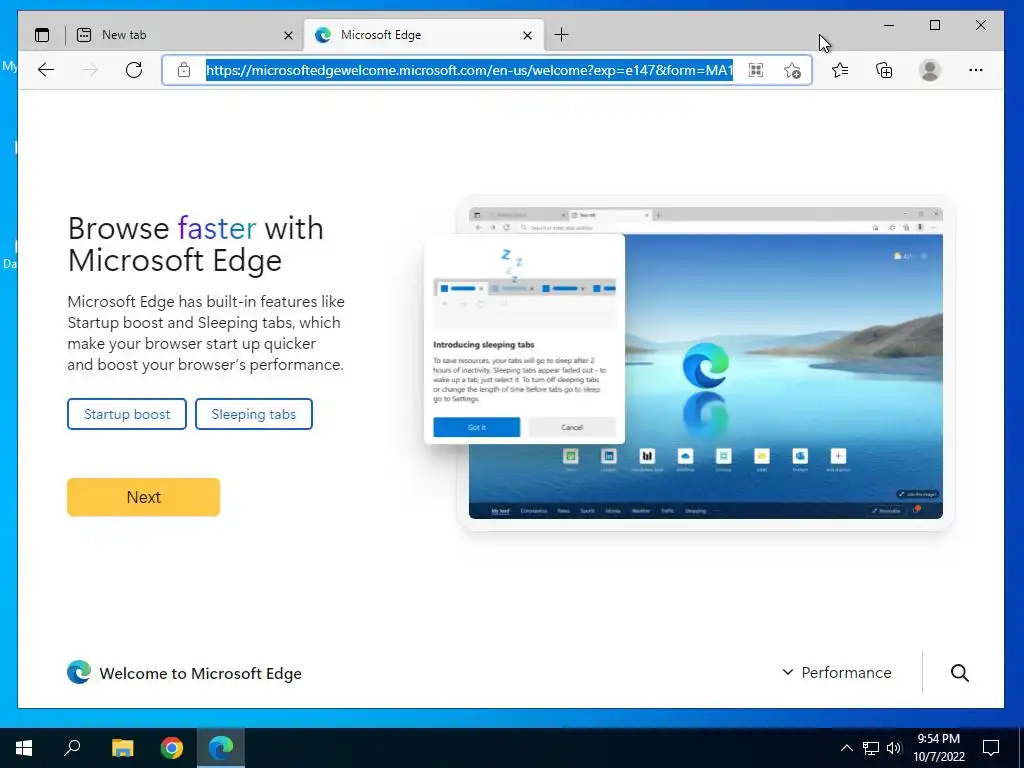Click the Welcome to Microsoft Edge logo

[x=79, y=672]
